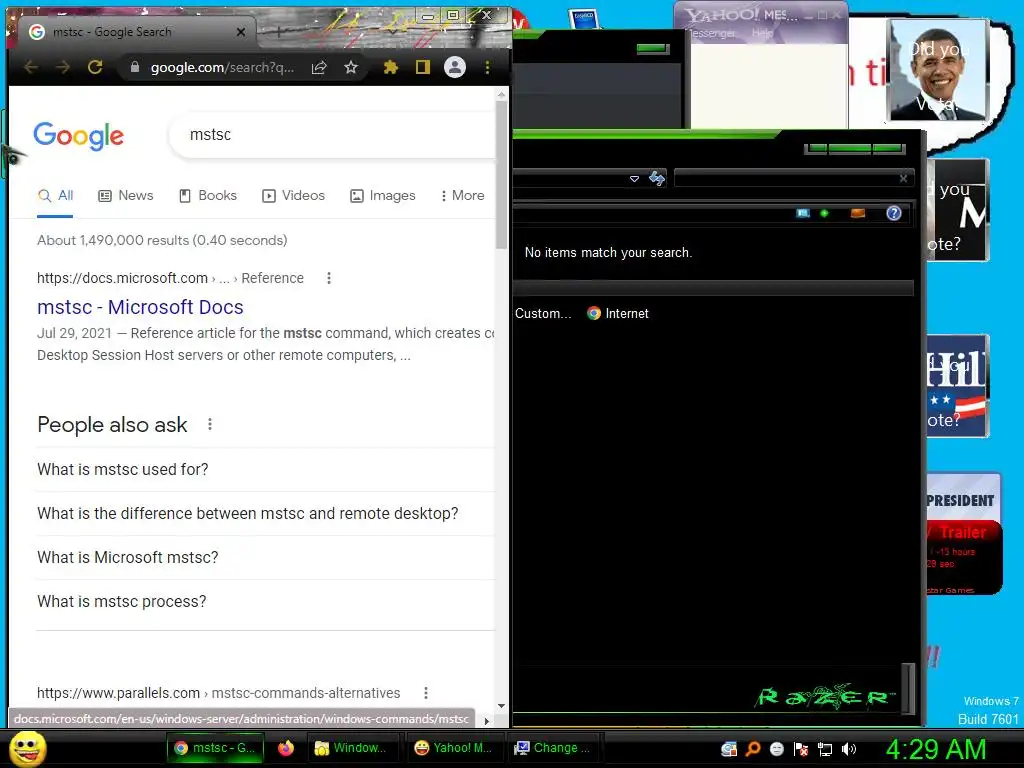1024x768 pixels.
Task: Switch to Change... taskbar button
Action: pos(553,748)
